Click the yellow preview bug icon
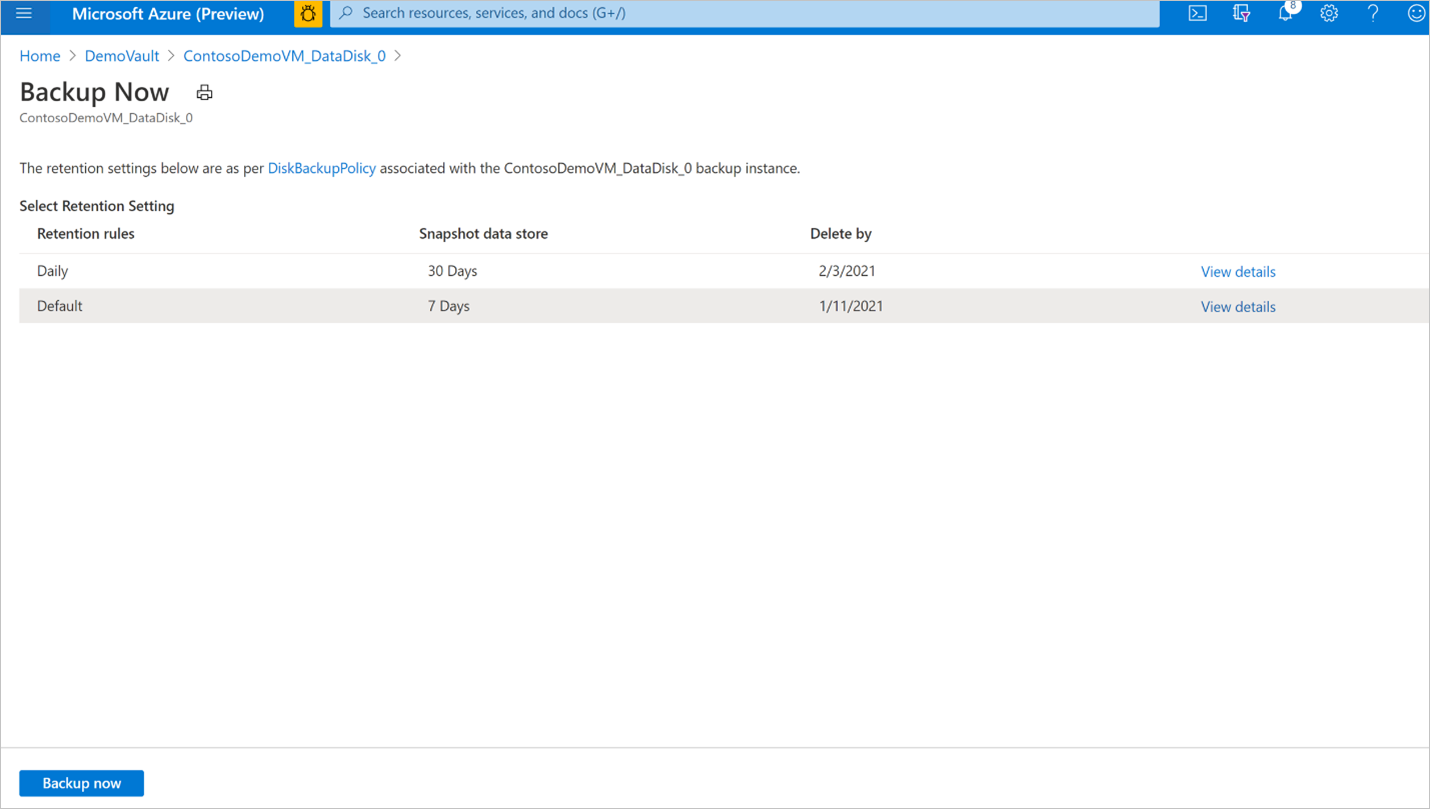The height and width of the screenshot is (809, 1430). (308, 14)
